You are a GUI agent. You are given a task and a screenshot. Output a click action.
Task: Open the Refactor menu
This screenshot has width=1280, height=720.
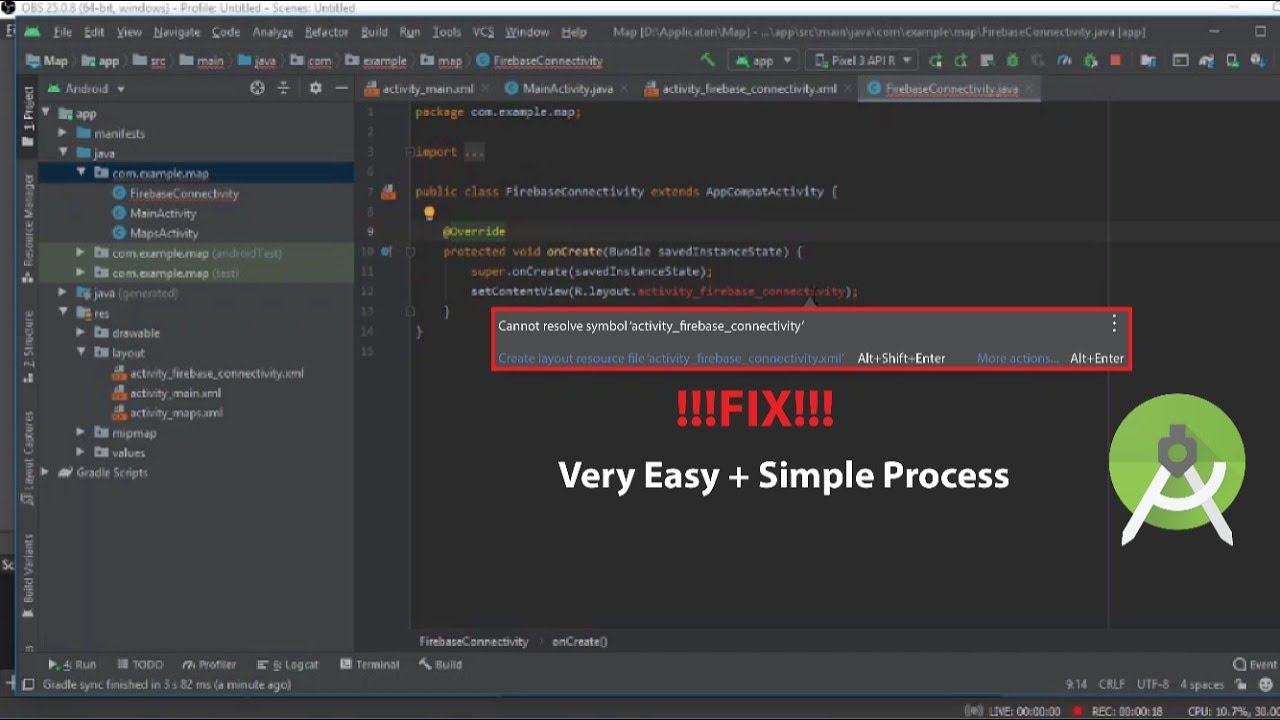pos(326,32)
